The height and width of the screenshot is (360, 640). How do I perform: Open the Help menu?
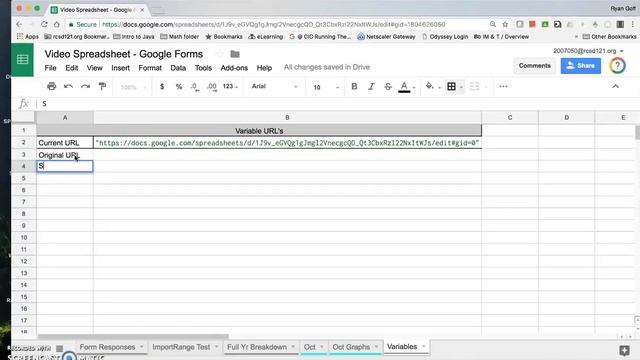click(x=264, y=68)
